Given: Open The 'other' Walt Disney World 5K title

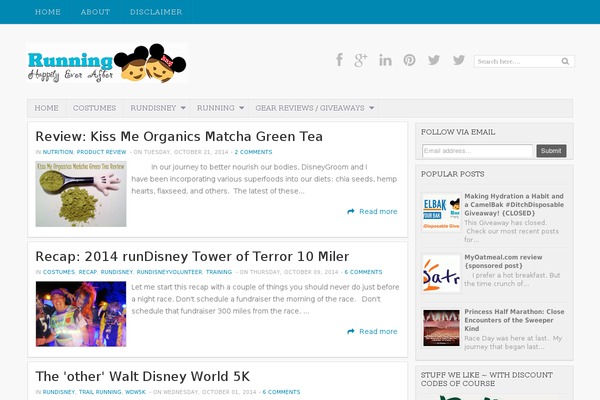Looking at the screenshot, I should pos(143,376).
